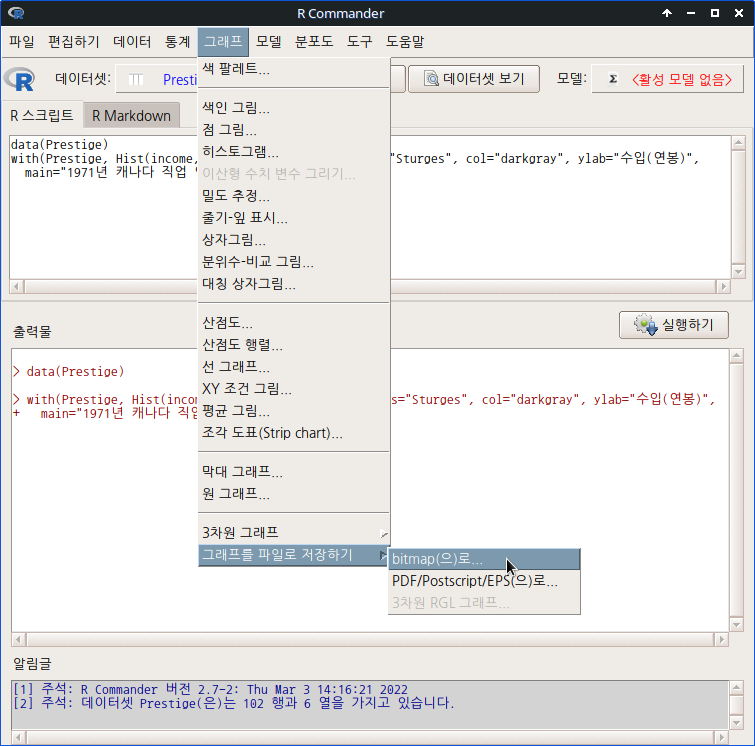The height and width of the screenshot is (746, 755).
Task: Select 밀도 추정... menu item
Action: click(293, 196)
